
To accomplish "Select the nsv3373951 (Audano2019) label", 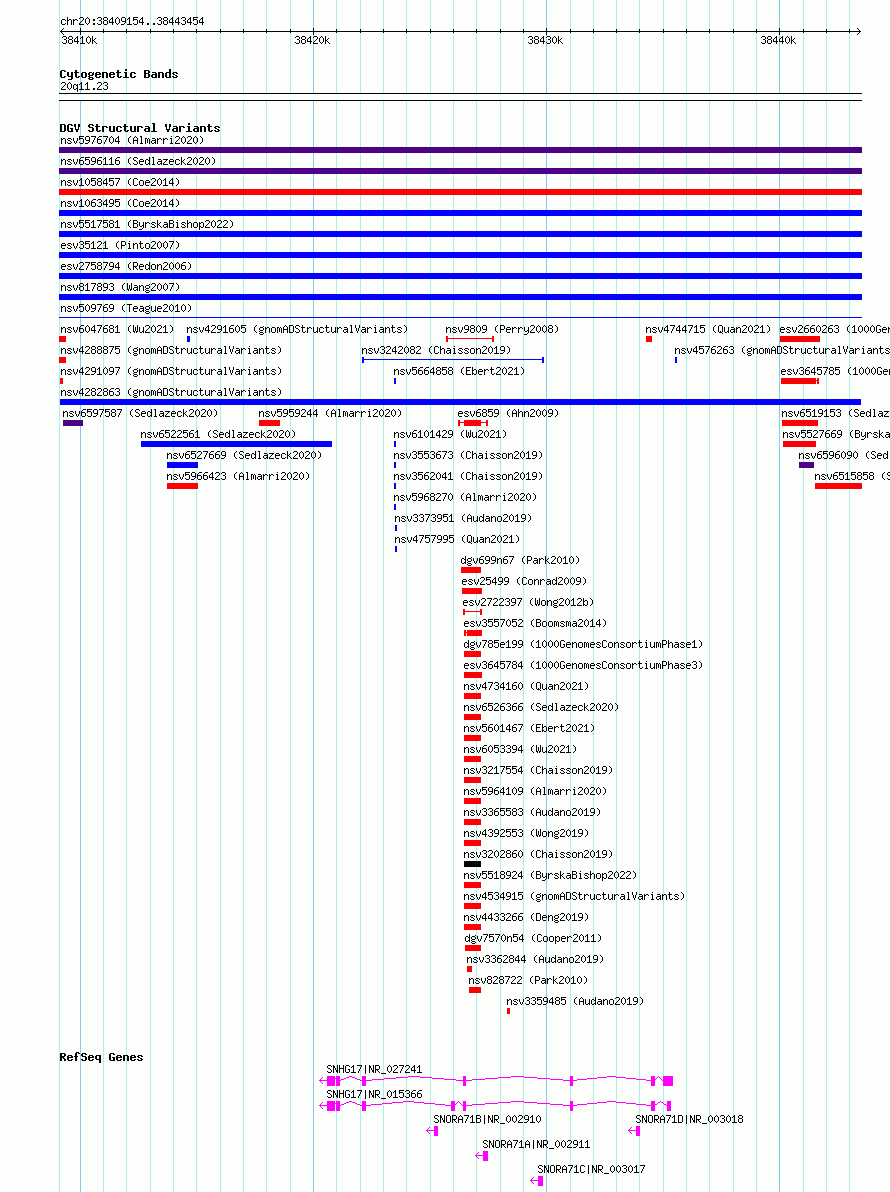I will [x=463, y=518].
